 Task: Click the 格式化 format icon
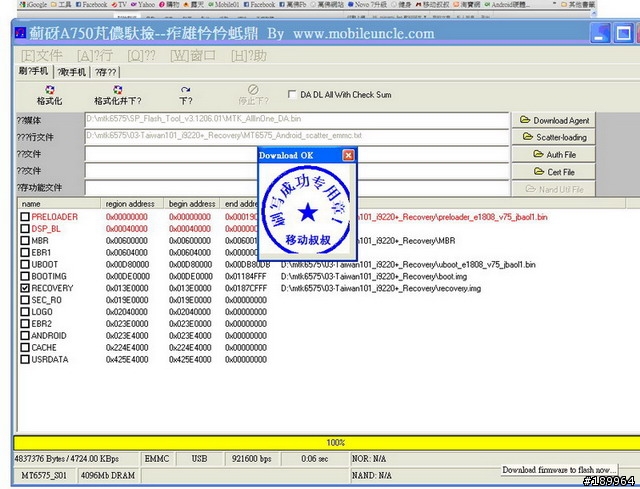49,95
